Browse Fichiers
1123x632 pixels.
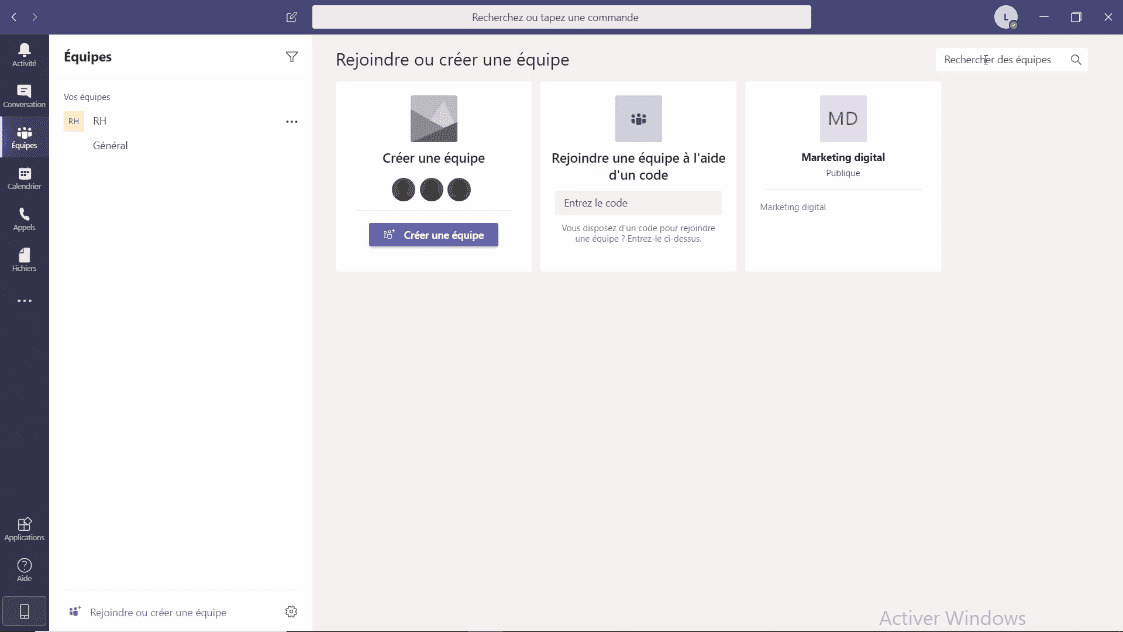(23, 258)
